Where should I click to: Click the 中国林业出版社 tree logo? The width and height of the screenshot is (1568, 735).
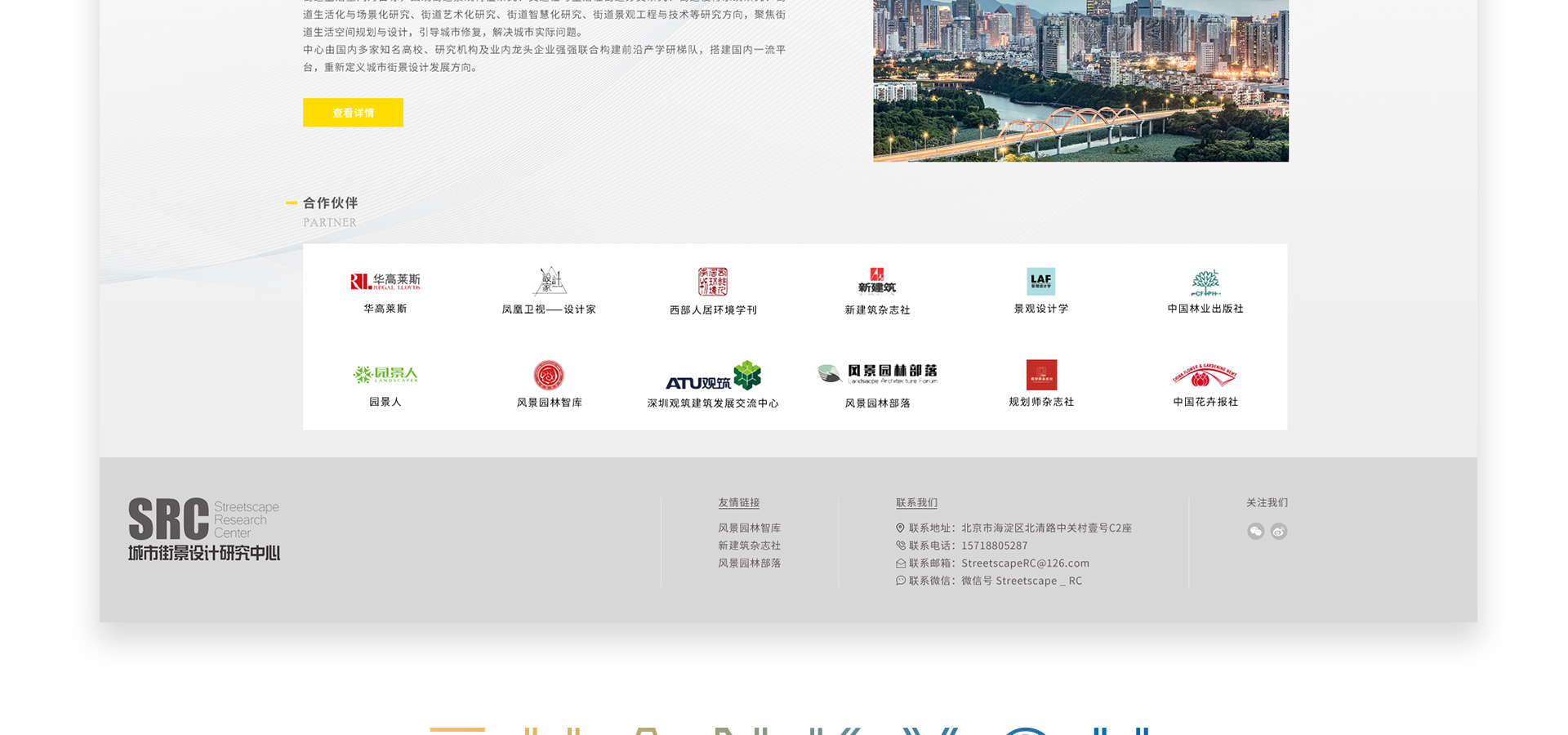coord(1205,283)
